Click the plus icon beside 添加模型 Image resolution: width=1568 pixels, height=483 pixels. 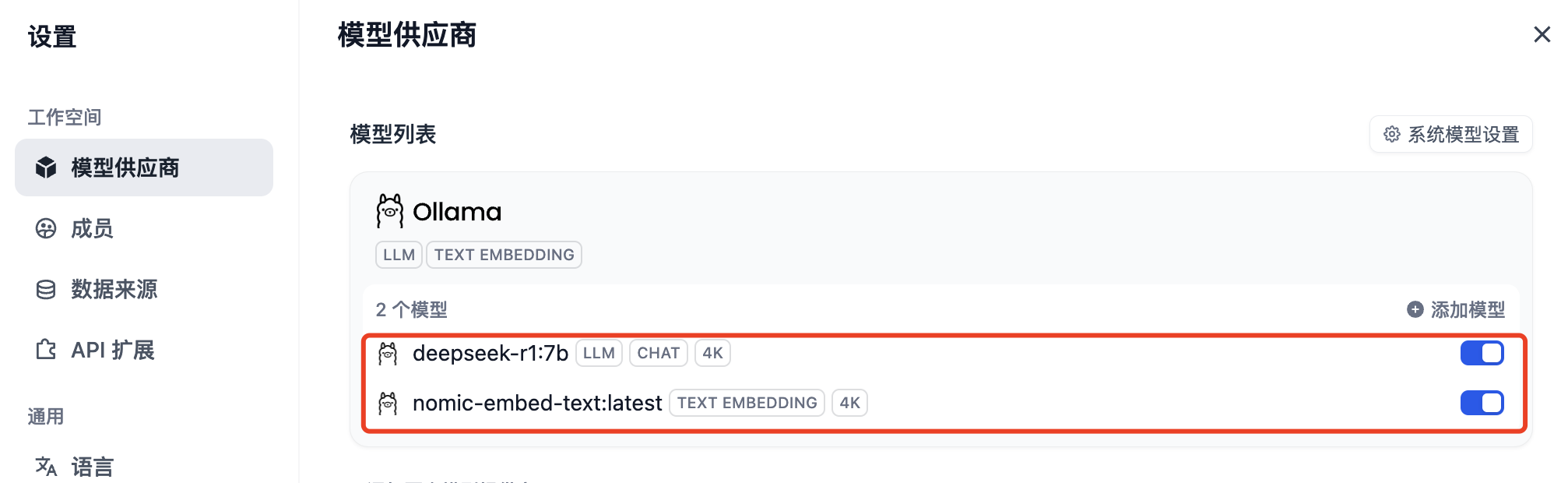(1415, 309)
